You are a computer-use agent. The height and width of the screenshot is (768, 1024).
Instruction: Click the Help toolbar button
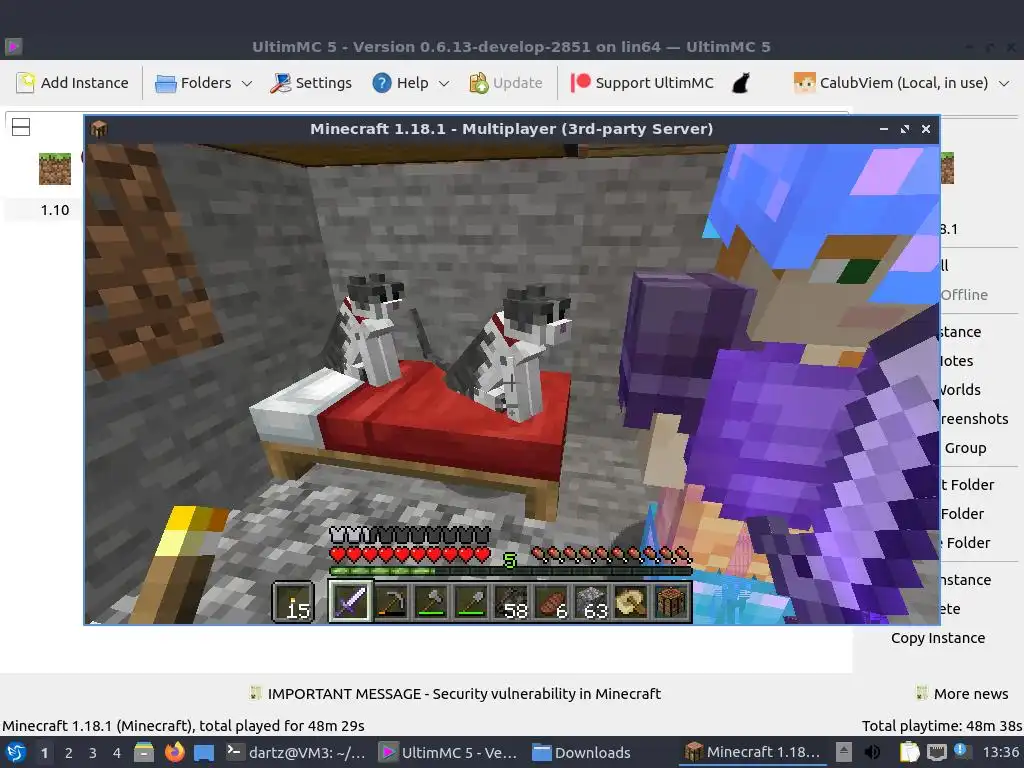point(400,83)
